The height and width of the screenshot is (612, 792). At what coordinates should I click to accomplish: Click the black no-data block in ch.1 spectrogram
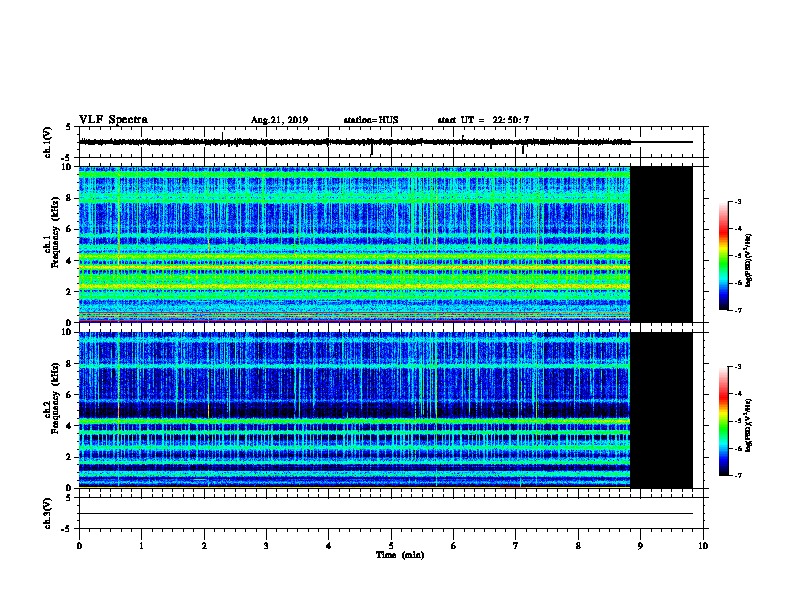point(661,244)
